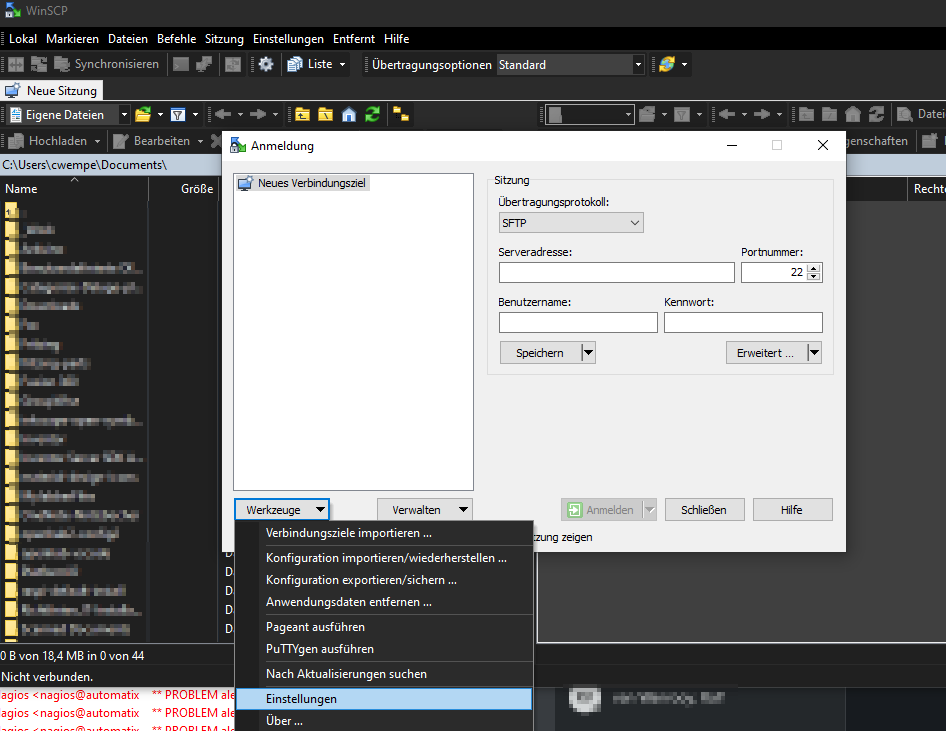This screenshot has width=946, height=731.
Task: Expand the Speichern button dropdown arrow
Action: tap(589, 353)
